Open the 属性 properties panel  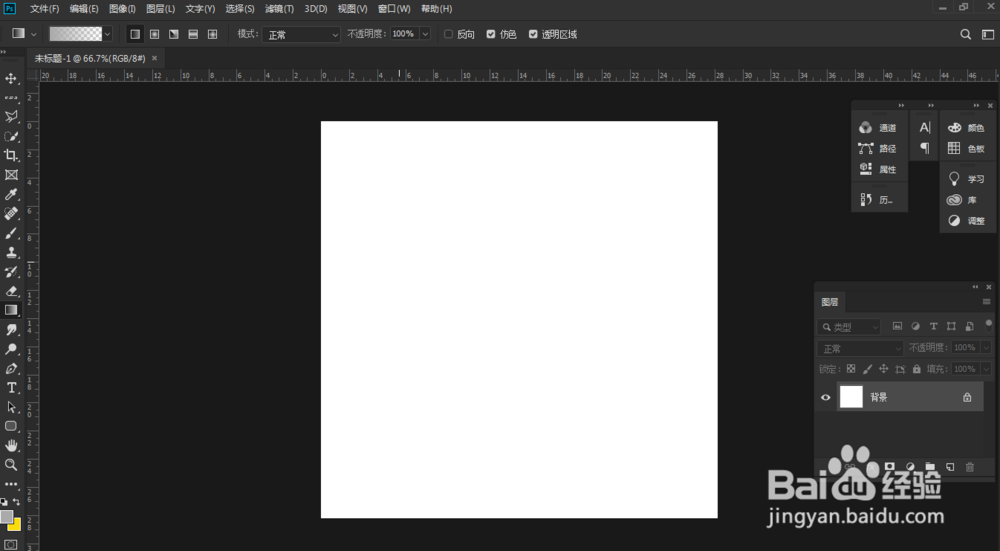[x=879, y=169]
